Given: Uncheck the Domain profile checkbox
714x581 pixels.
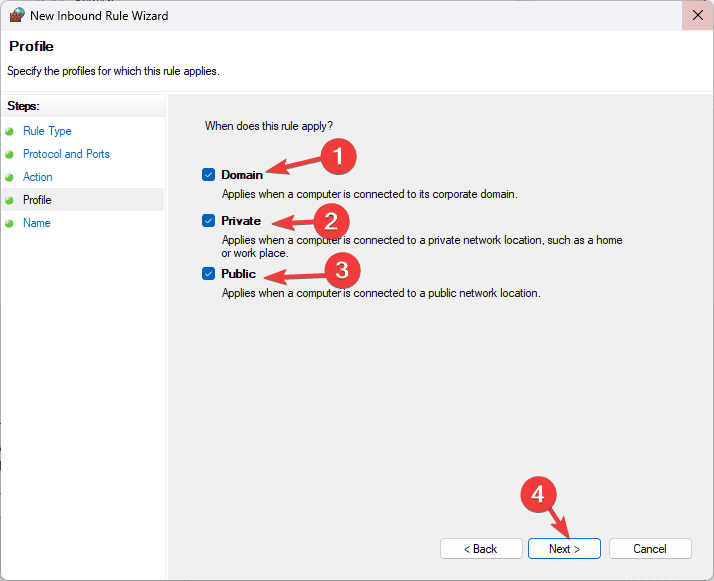Looking at the screenshot, I should point(209,175).
